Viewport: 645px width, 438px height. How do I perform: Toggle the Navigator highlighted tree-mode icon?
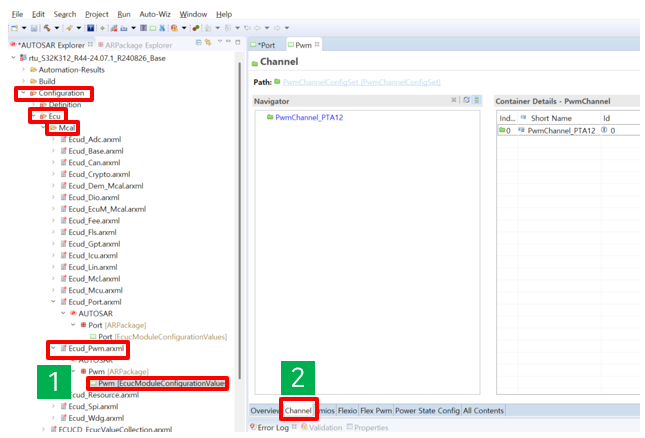click(477, 100)
